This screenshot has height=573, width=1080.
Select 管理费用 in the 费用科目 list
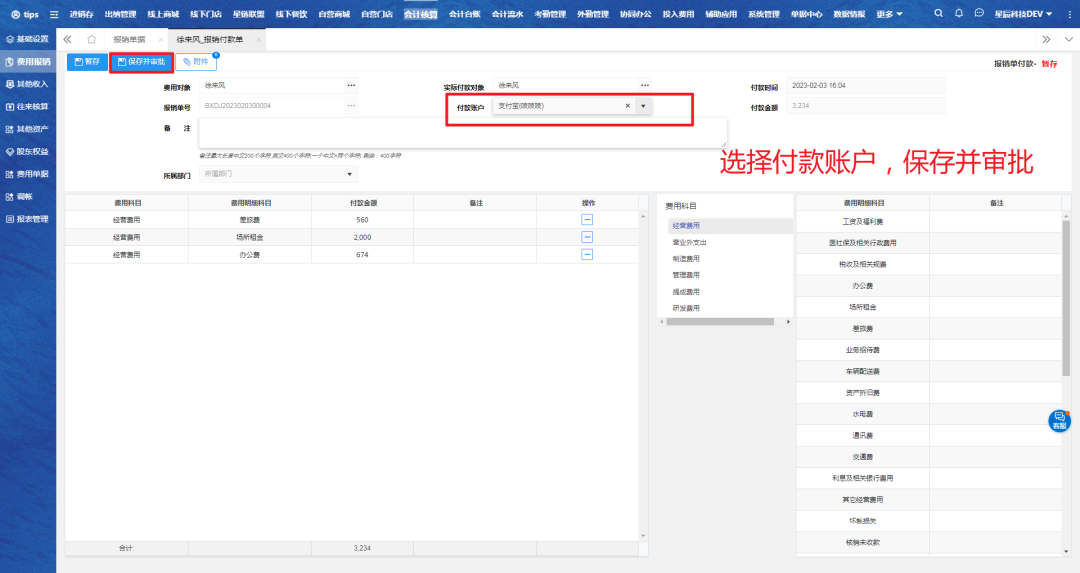click(x=686, y=275)
